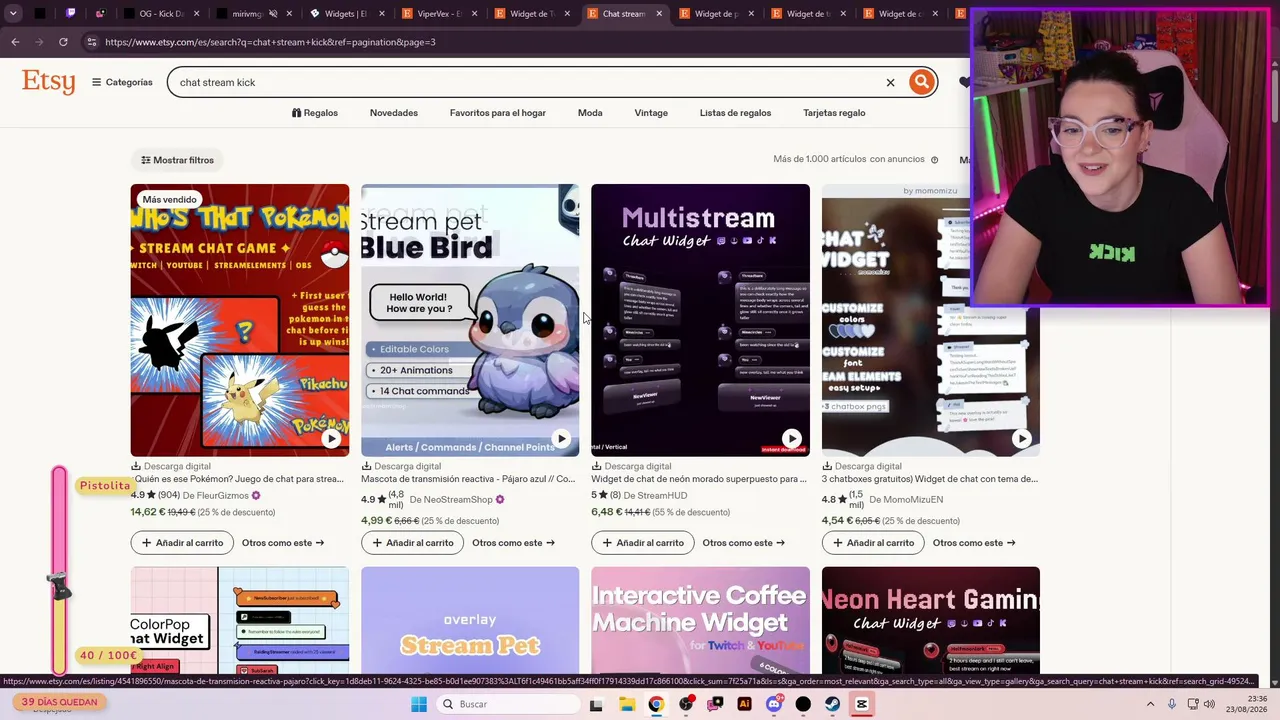
Task: Open 'Otros como este' under StreamHUD listing
Action: [x=743, y=543]
